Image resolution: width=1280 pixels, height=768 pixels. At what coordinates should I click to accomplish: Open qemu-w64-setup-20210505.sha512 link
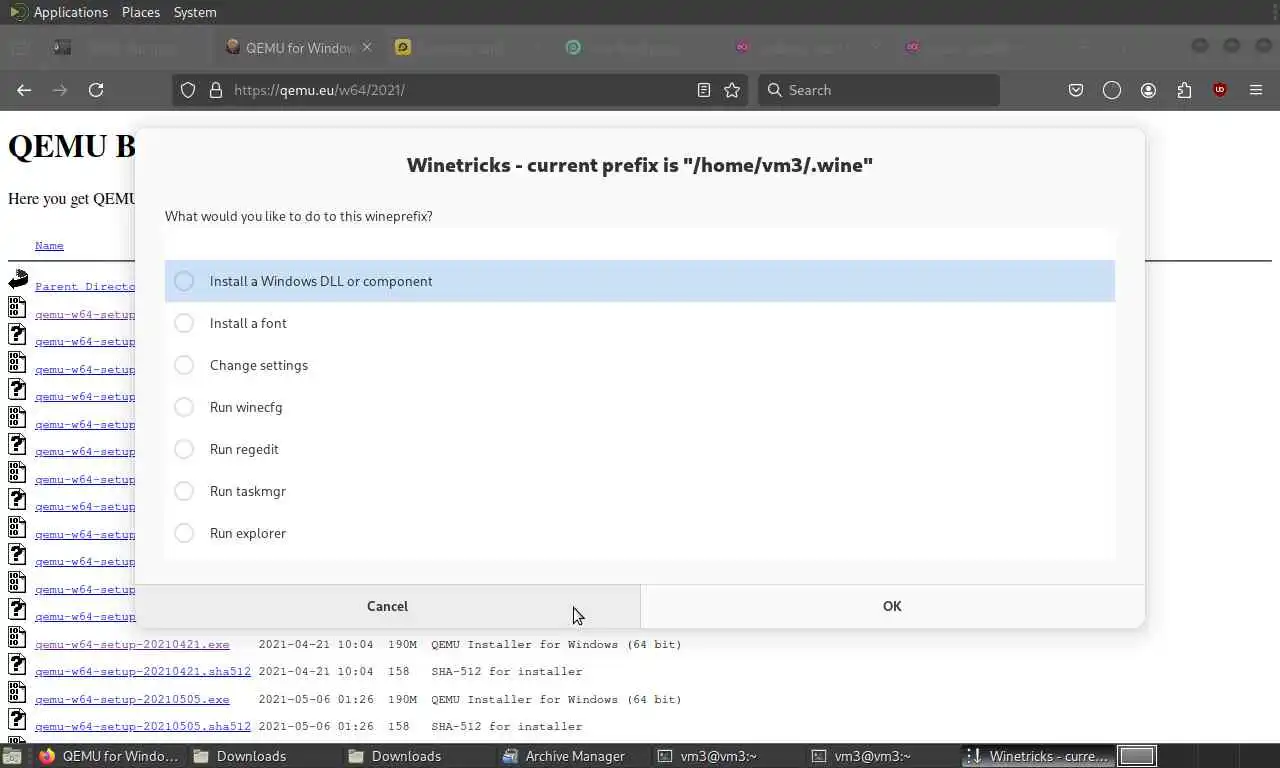143,726
